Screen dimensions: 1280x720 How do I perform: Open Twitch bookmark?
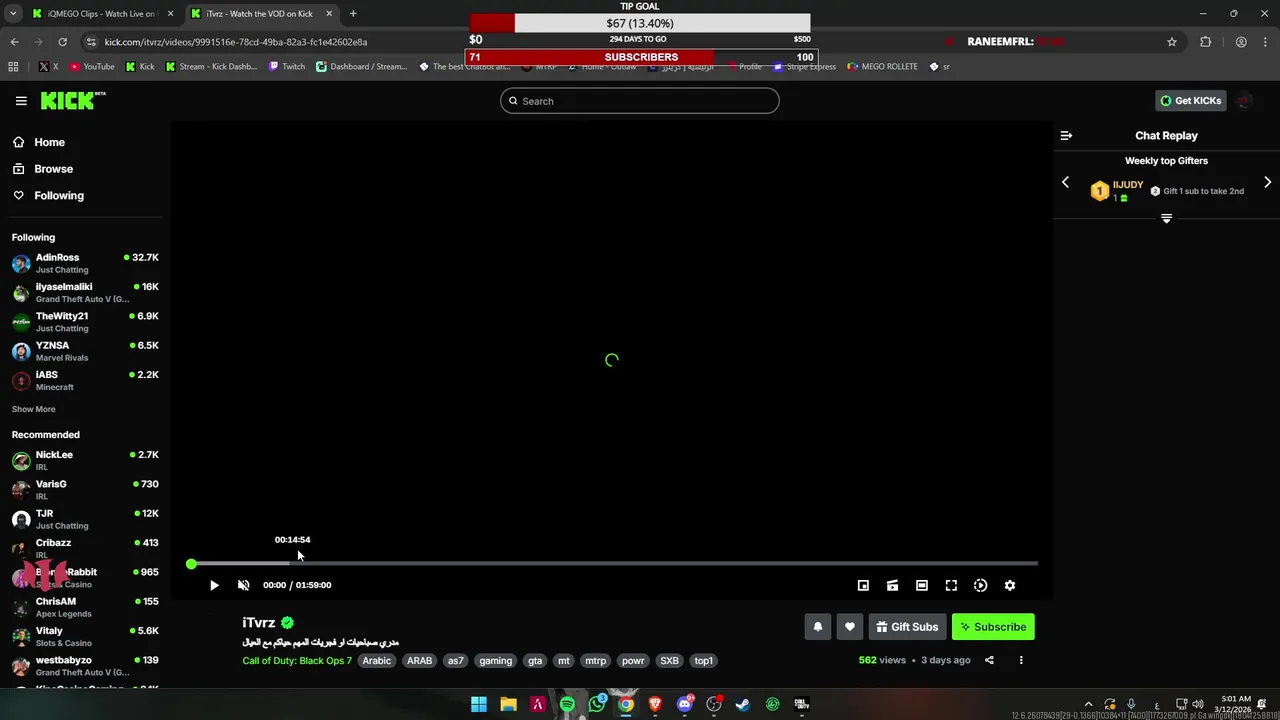287,67
